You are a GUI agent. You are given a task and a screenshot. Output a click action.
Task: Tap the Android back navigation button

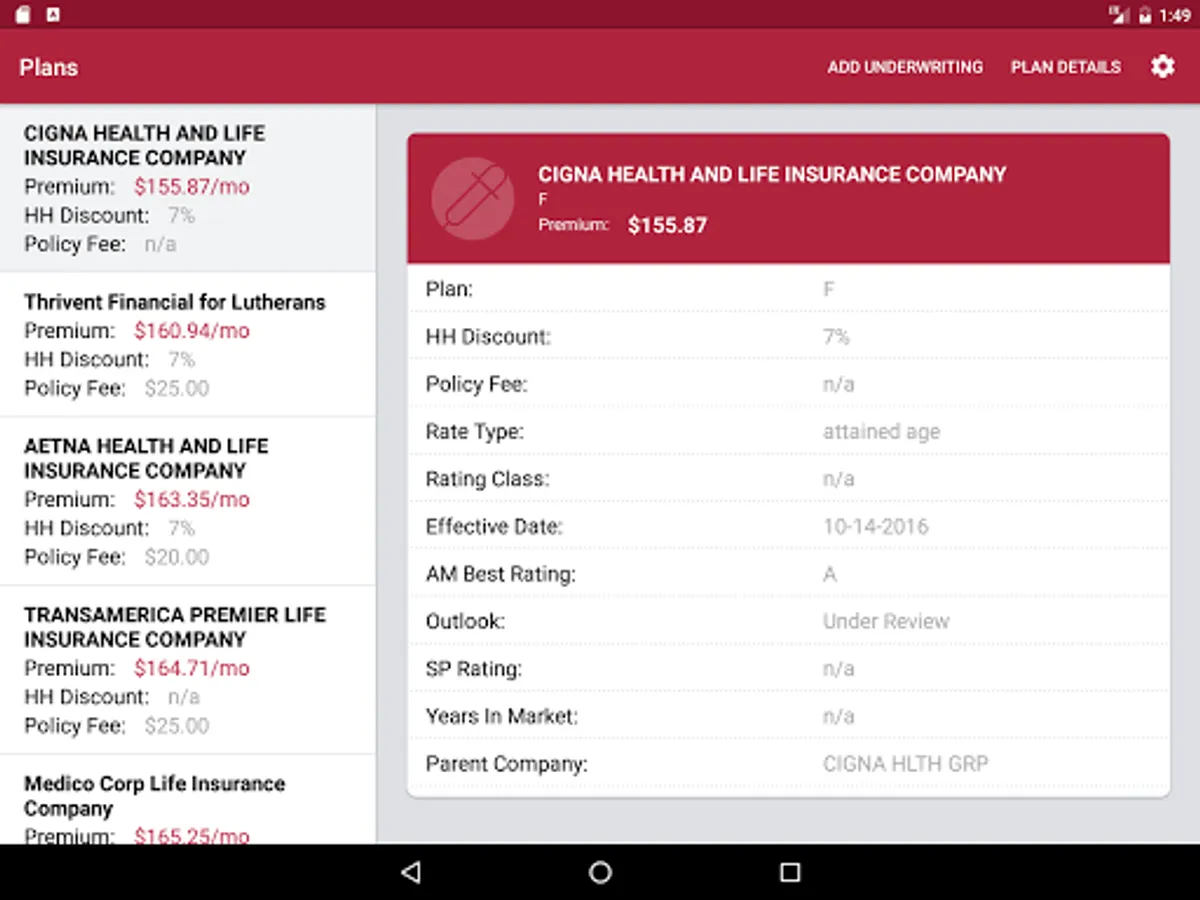pos(410,872)
